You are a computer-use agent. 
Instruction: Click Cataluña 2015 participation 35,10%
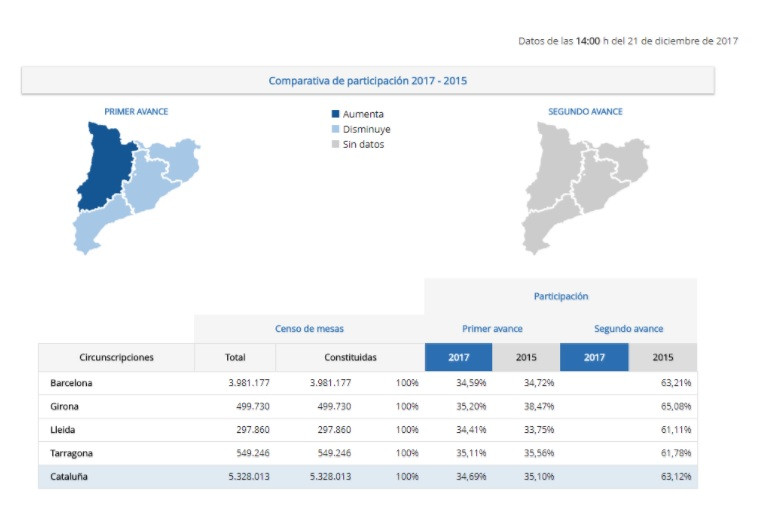point(539,476)
